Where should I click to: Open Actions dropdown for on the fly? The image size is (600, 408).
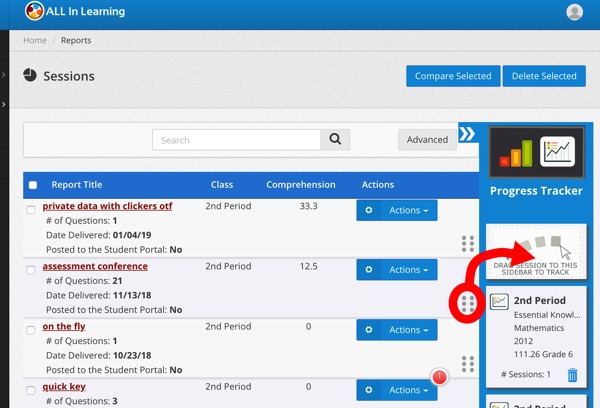click(x=408, y=330)
